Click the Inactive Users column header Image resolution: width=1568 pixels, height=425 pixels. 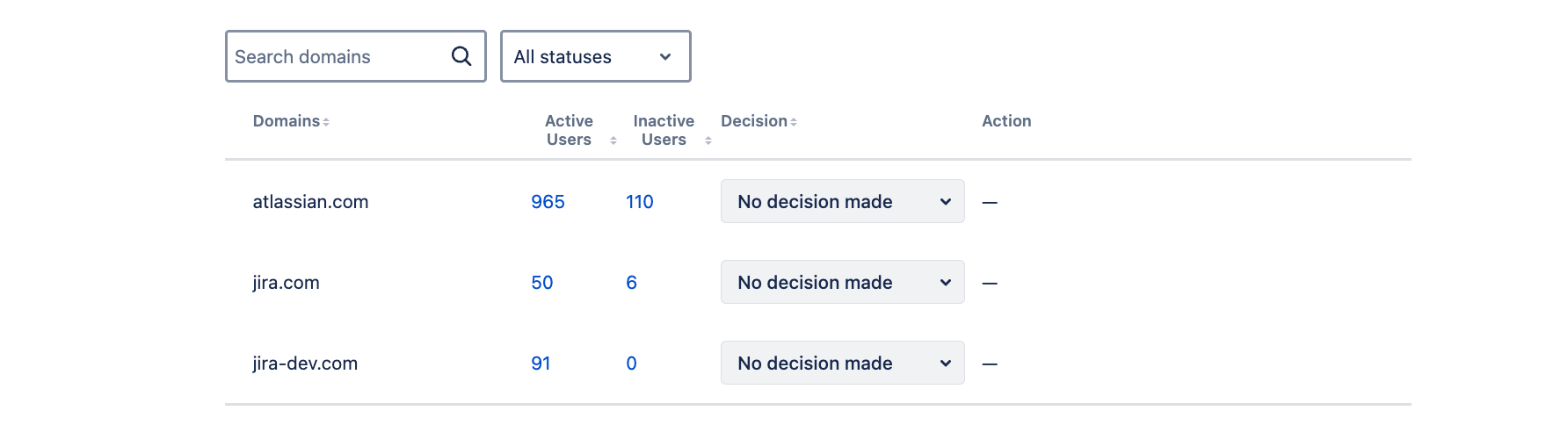tap(664, 130)
